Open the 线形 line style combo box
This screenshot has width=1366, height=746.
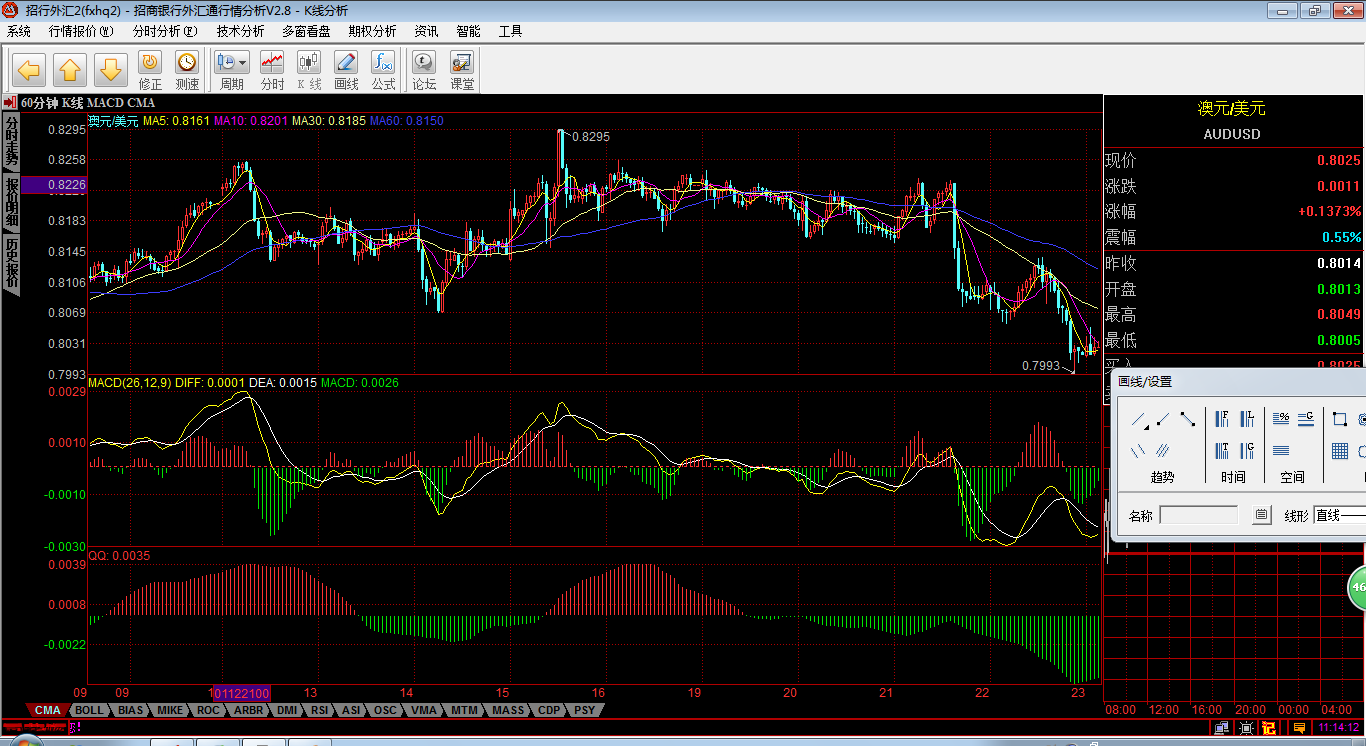[x=1339, y=515]
